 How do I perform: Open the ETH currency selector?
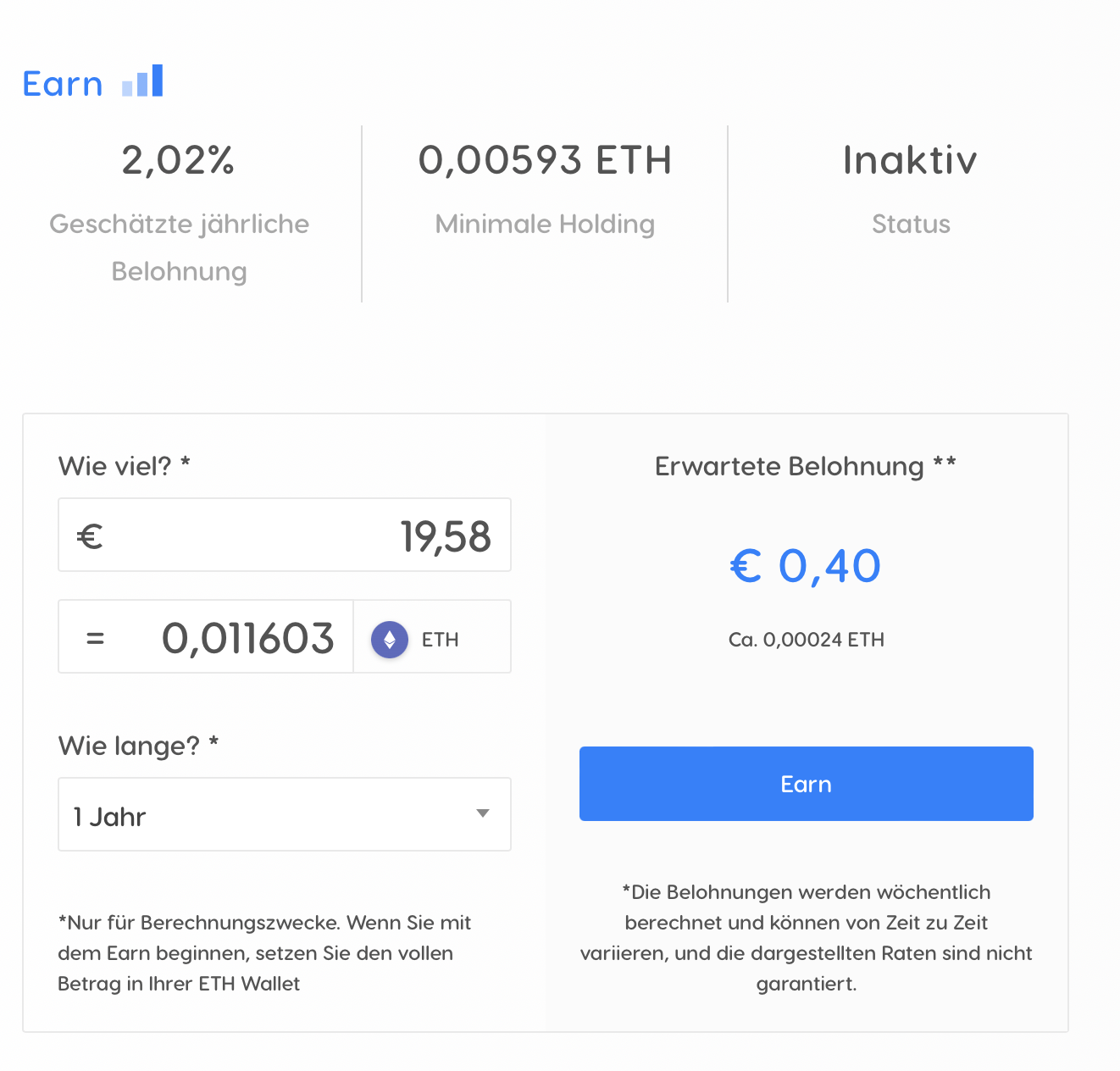tap(432, 636)
